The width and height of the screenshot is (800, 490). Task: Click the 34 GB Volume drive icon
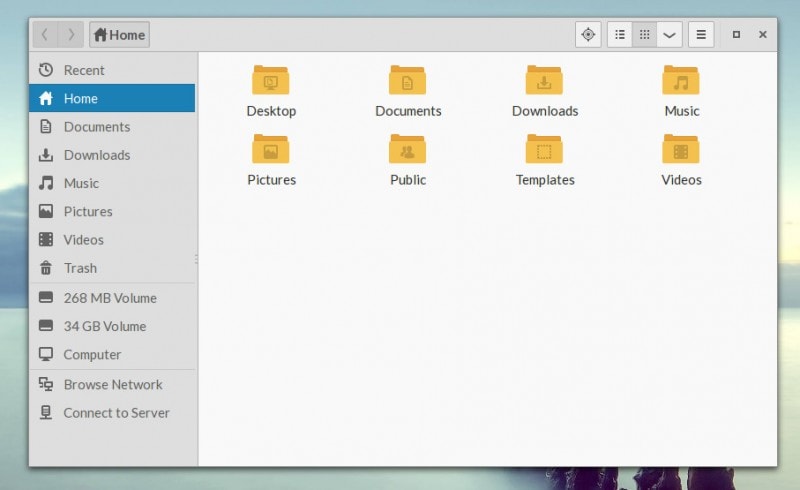[x=46, y=325]
